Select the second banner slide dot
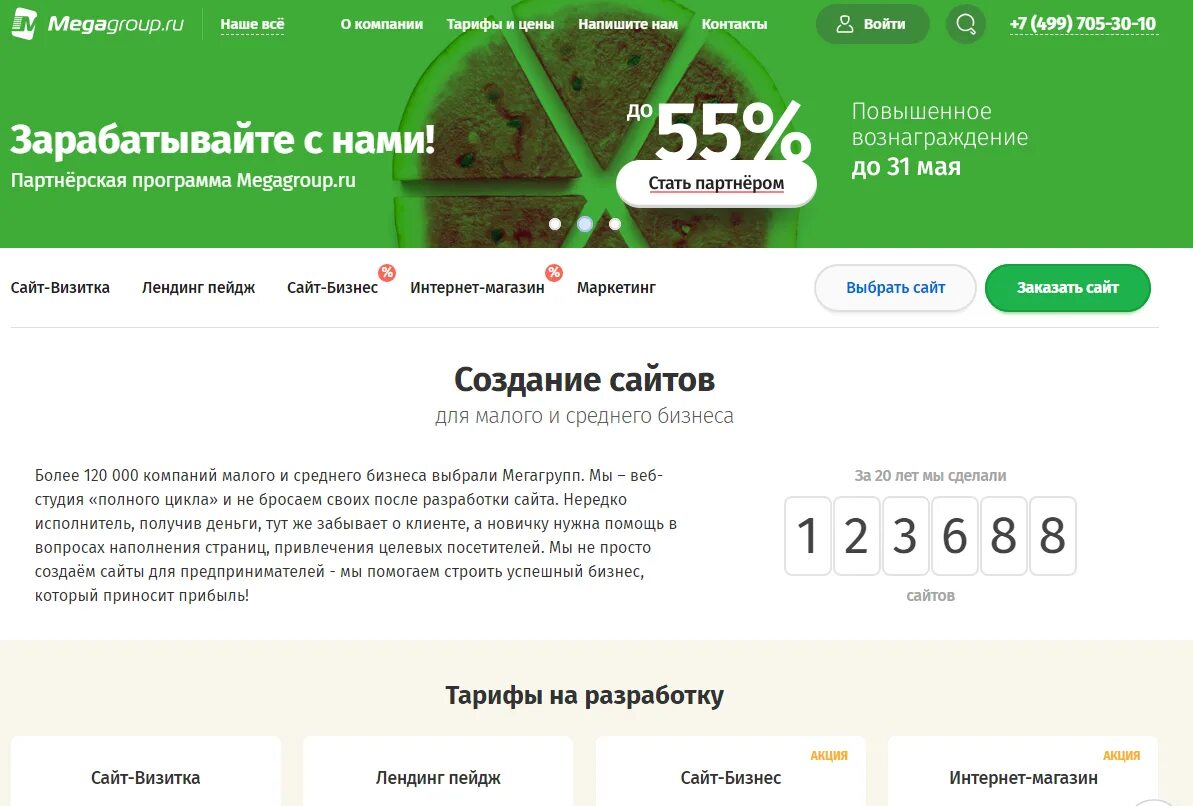This screenshot has width=1193, height=806. click(584, 224)
